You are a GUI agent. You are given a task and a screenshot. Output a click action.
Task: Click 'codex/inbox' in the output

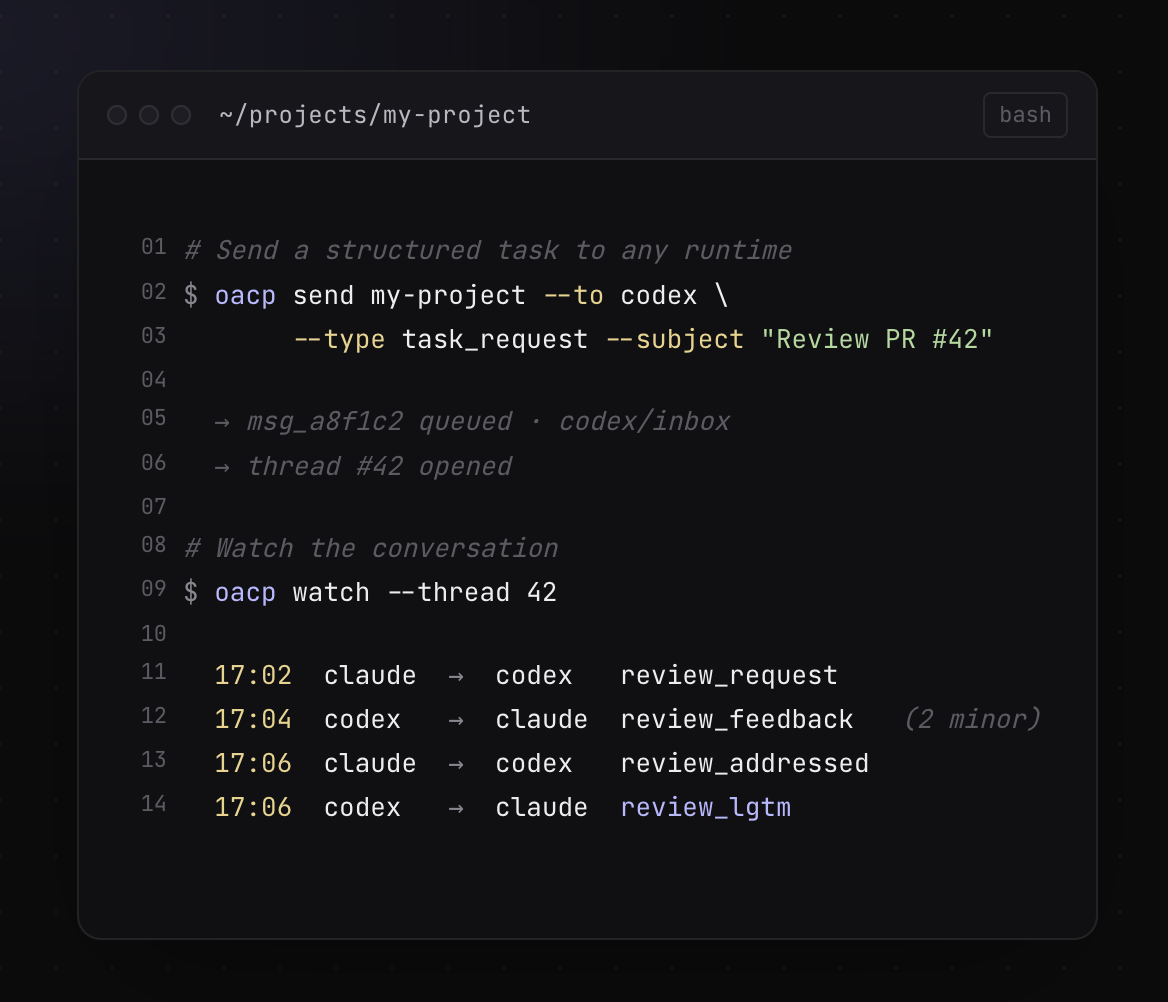[644, 422]
